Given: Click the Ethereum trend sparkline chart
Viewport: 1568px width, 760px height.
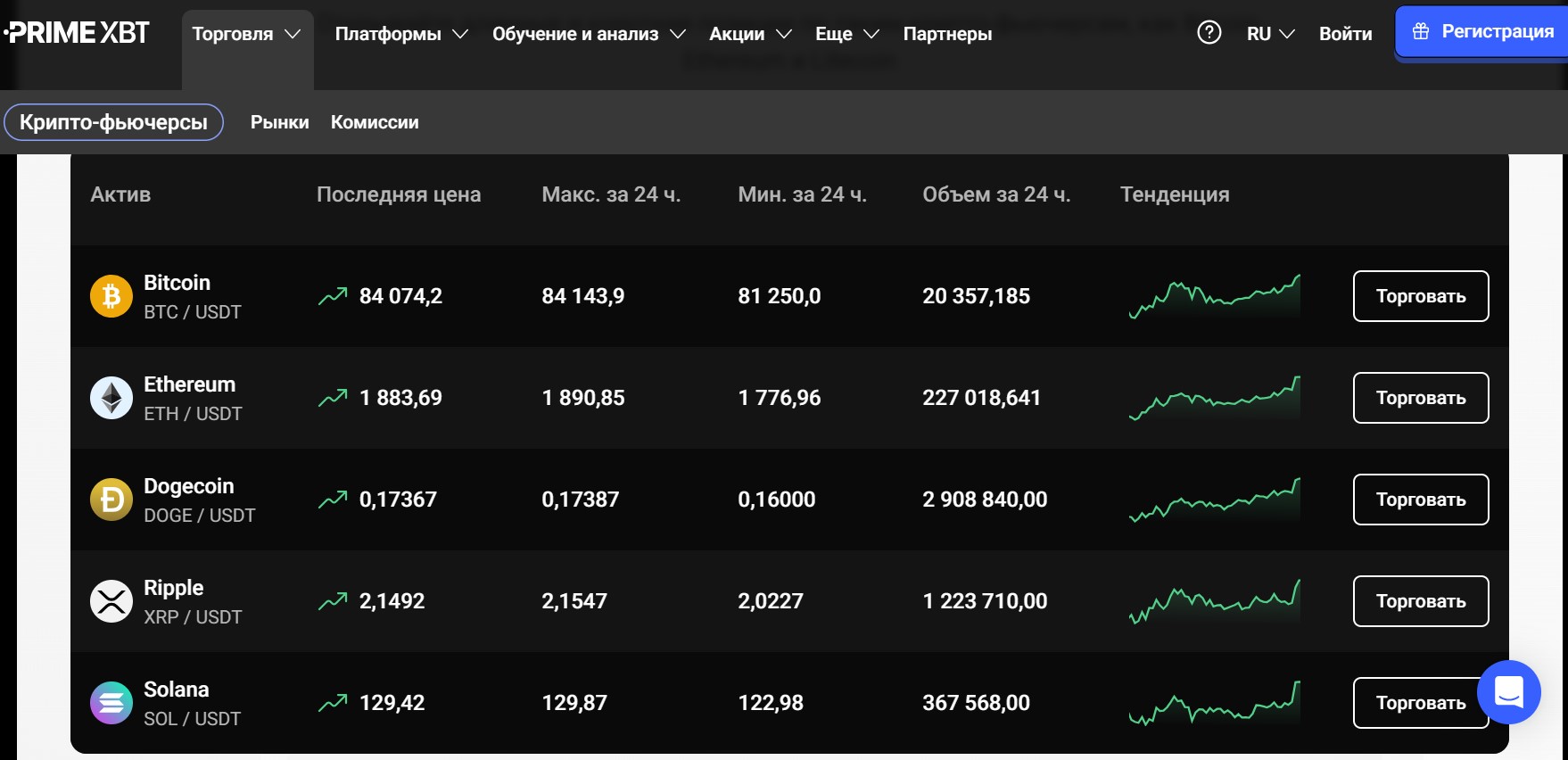Looking at the screenshot, I should [1214, 398].
